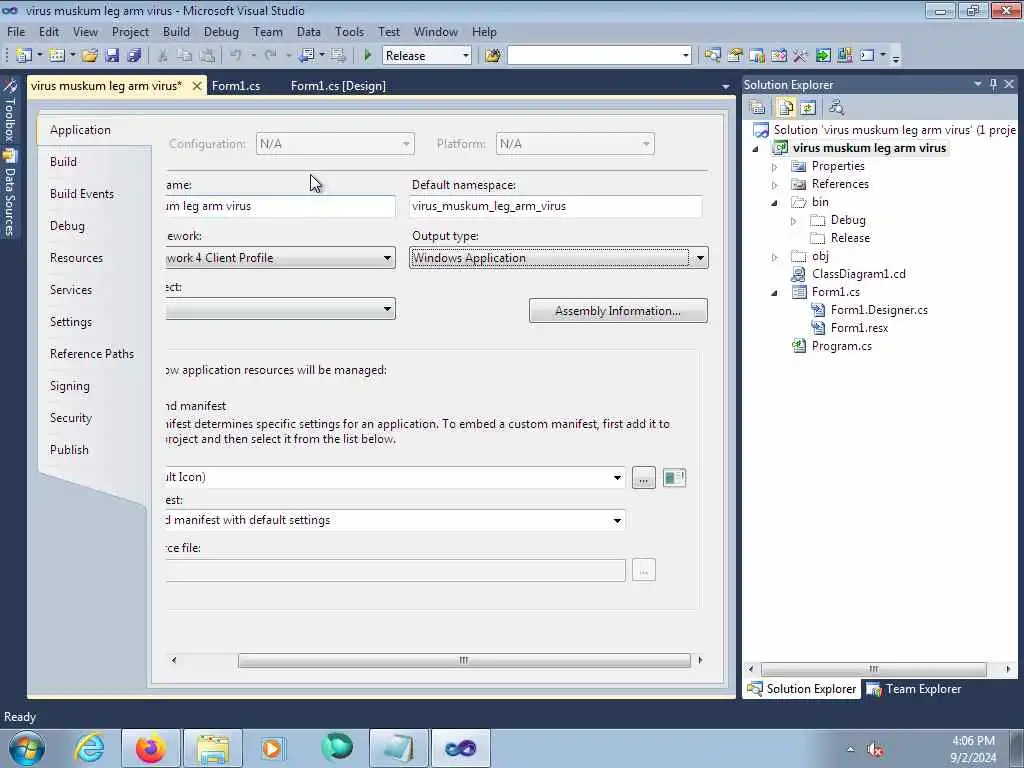
Task: Open the Debug menu
Action: point(221,31)
